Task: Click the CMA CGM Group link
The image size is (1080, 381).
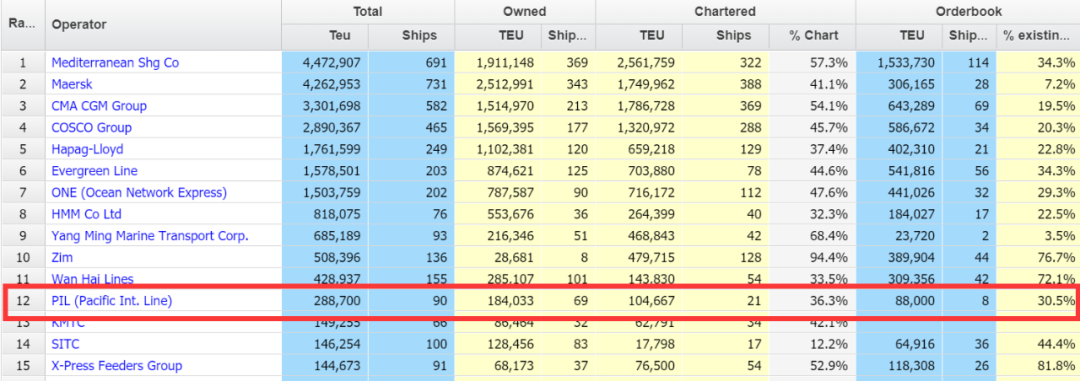Action: tap(99, 106)
